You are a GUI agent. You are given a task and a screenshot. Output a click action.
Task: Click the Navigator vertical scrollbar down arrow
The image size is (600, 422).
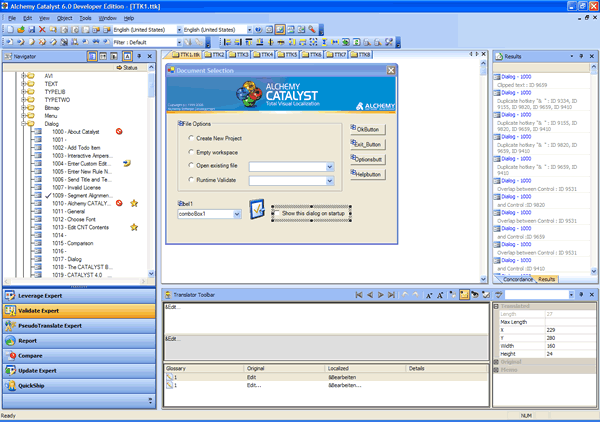(x=151, y=274)
